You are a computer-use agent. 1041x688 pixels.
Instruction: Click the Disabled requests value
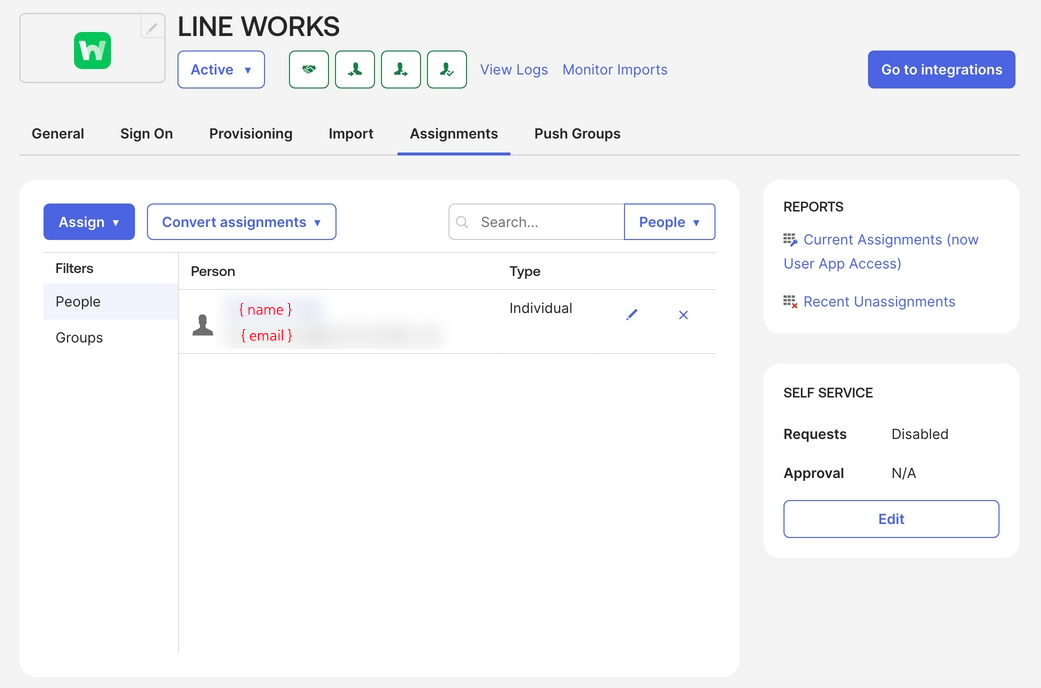point(920,434)
